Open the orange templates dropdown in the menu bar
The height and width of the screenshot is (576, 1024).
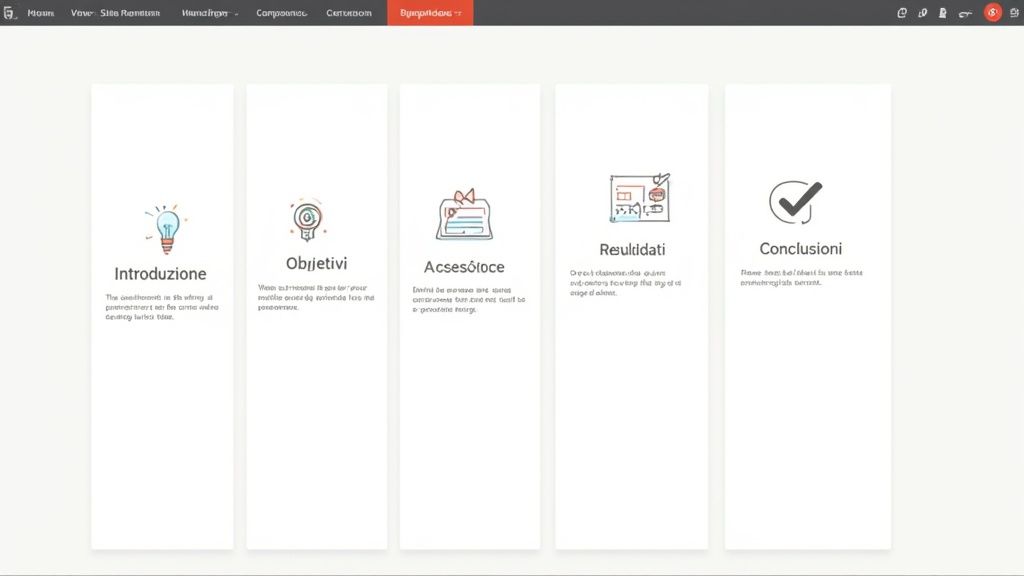click(428, 13)
